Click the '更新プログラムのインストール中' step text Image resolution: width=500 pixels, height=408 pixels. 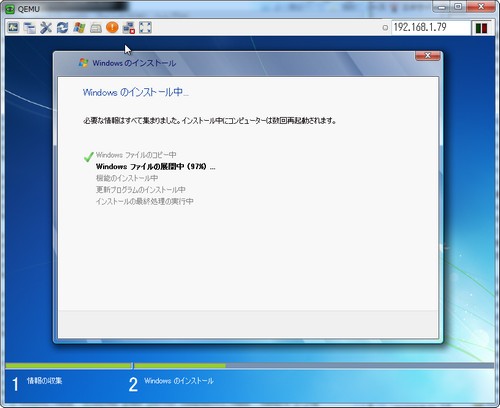(141, 190)
